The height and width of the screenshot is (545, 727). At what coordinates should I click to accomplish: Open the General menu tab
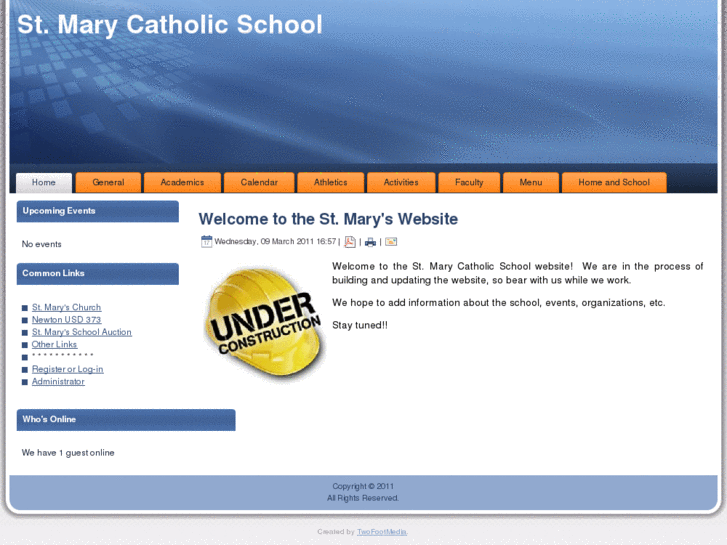click(108, 183)
